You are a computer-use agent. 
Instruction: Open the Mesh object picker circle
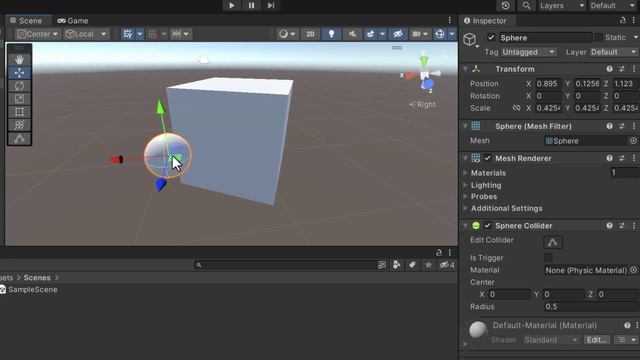(x=633, y=140)
